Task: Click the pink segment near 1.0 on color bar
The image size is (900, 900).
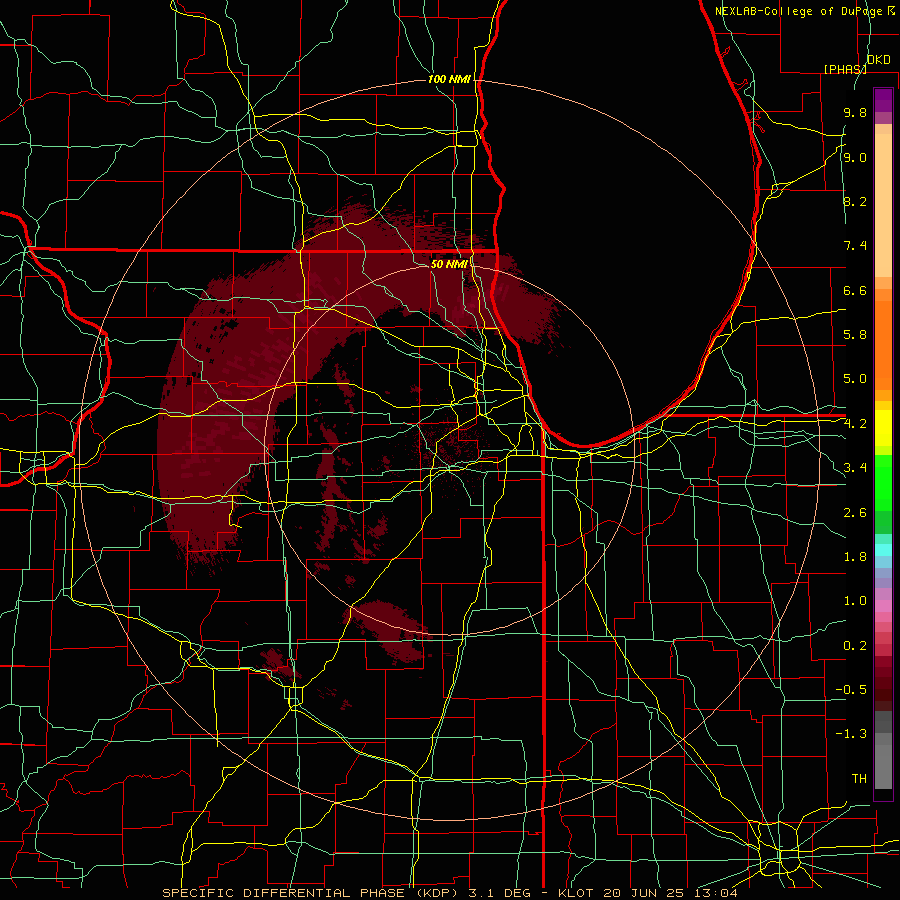Action: click(883, 606)
